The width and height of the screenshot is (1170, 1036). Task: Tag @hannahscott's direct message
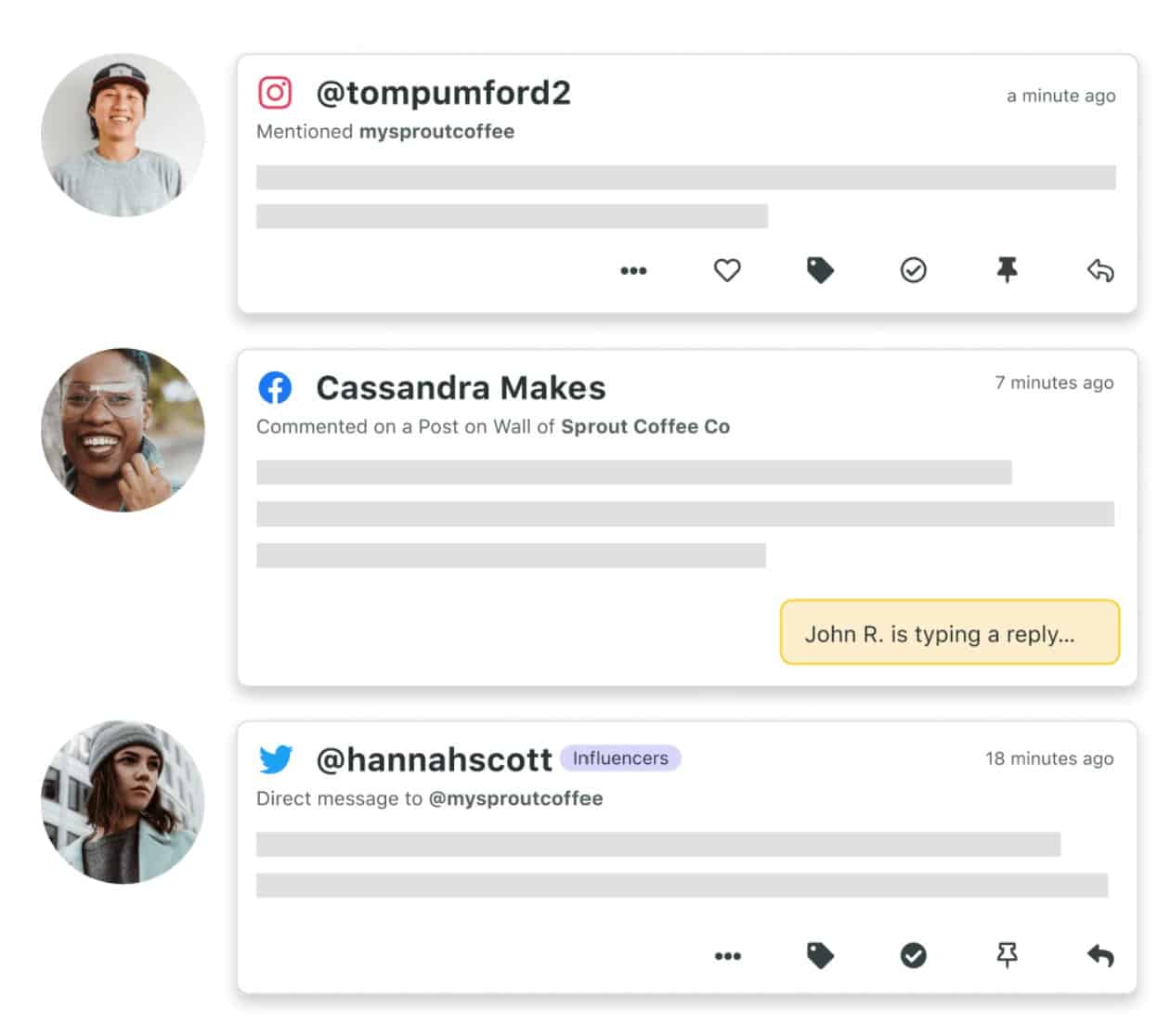[821, 955]
